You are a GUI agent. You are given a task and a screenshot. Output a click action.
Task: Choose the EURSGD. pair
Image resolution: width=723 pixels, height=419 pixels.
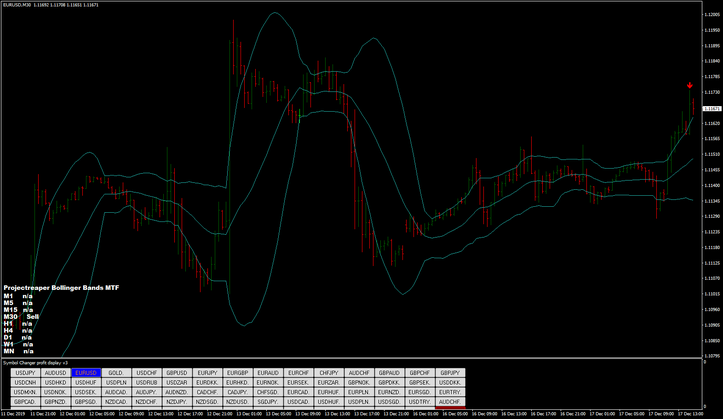420,392
